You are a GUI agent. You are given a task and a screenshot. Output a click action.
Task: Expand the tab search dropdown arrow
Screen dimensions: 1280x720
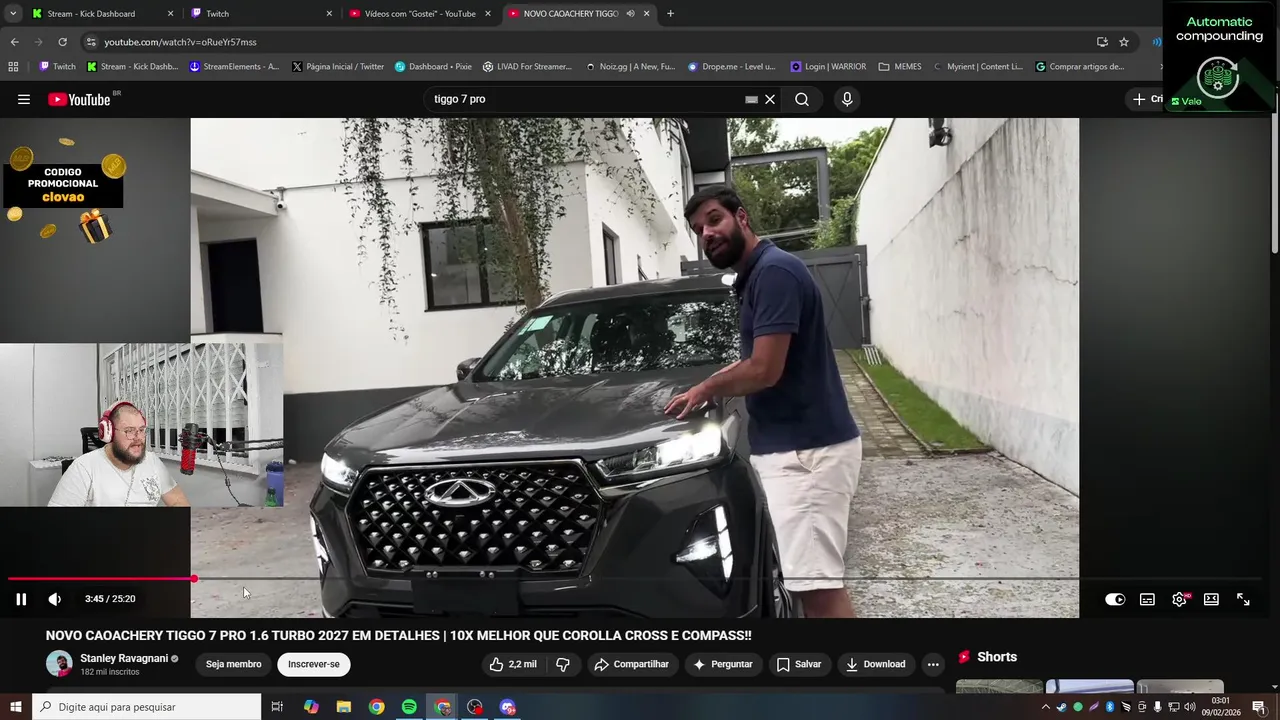point(13,14)
